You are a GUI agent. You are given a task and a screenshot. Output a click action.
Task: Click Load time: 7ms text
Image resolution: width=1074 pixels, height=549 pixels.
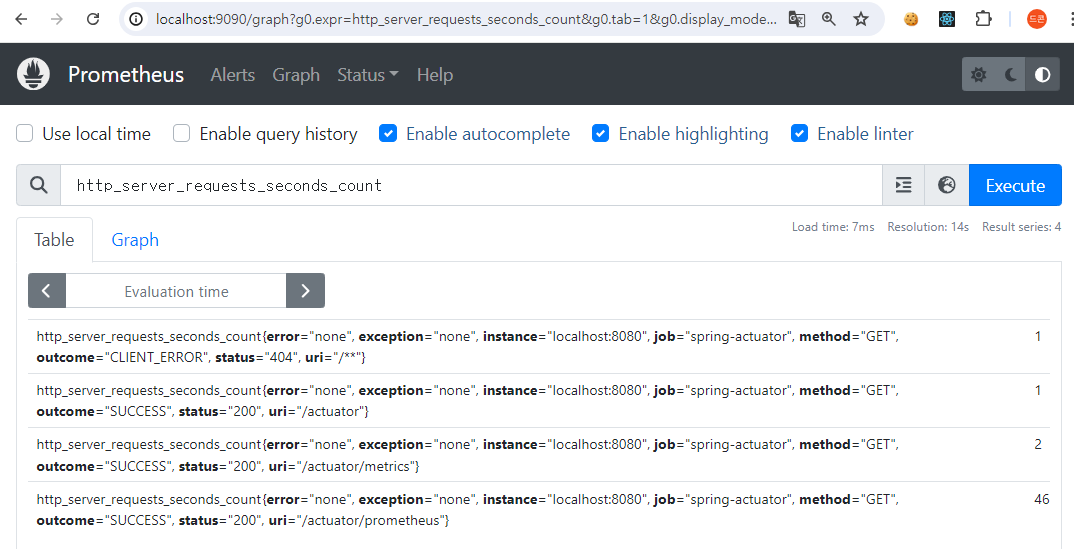click(833, 227)
